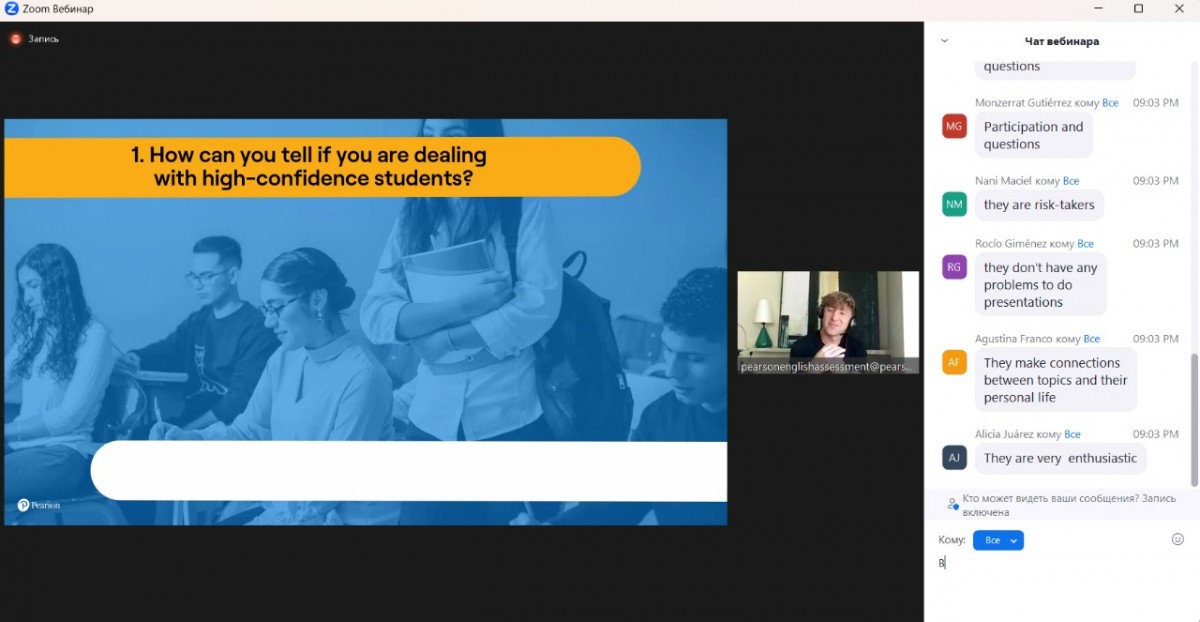Click the RG avatar of Rocío Giménez
Image resolution: width=1200 pixels, height=622 pixels.
pyautogui.click(x=954, y=267)
